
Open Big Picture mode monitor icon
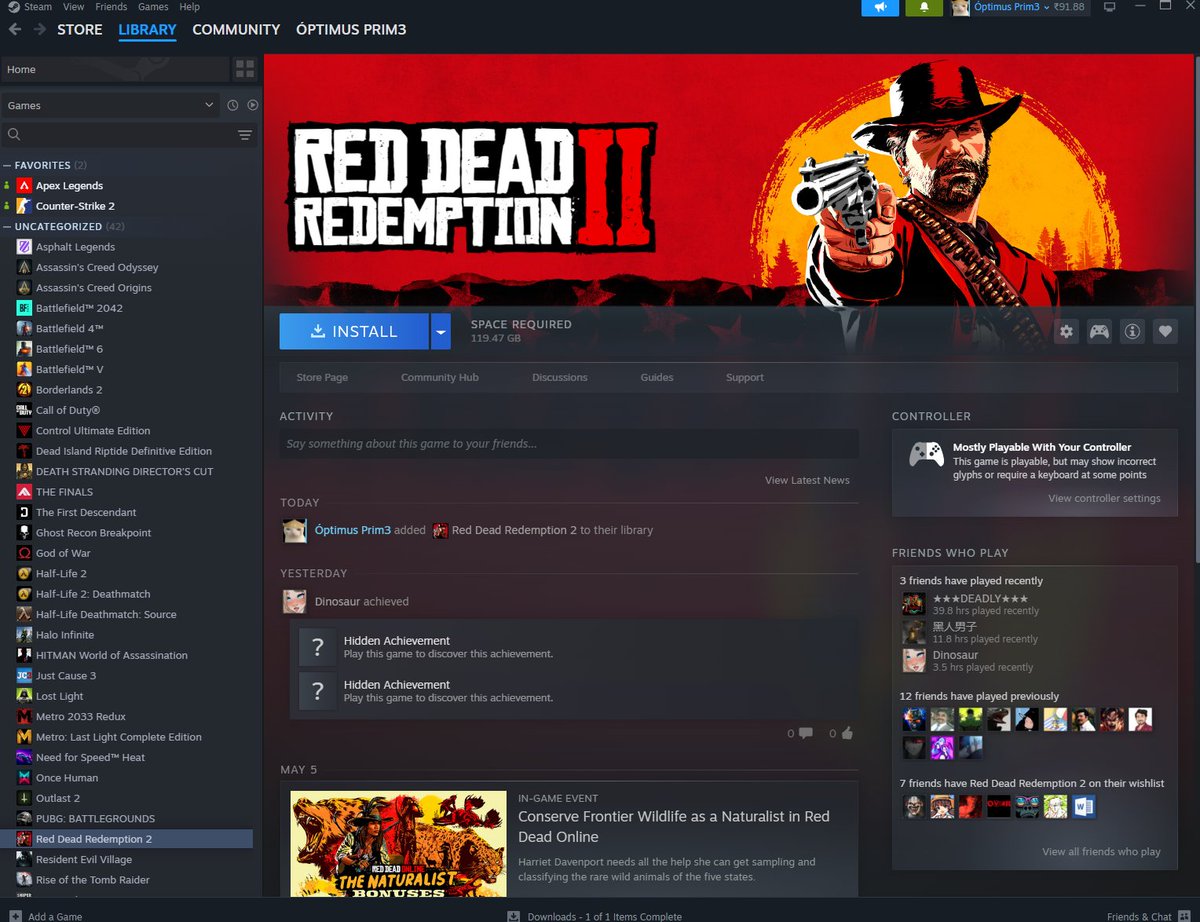pos(1109,7)
